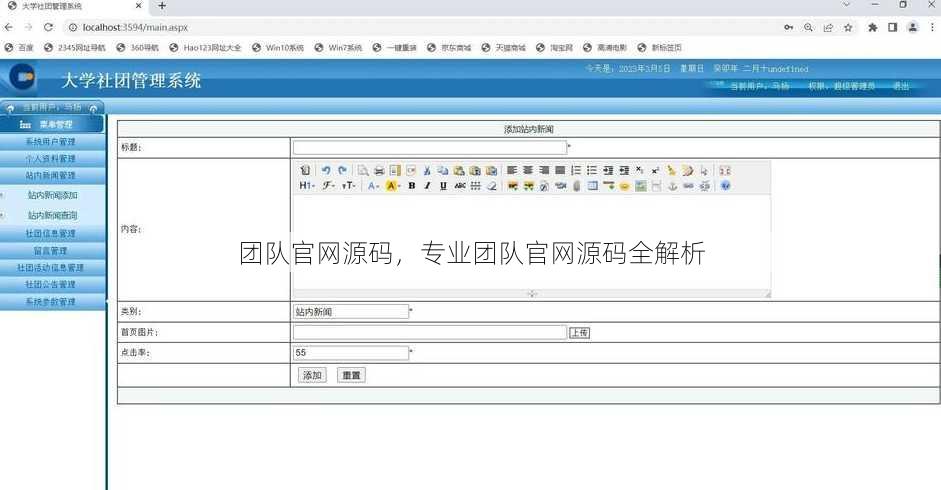941x490 pixels.
Task: Click the 退出 logout link in header
Action: pos(901,86)
